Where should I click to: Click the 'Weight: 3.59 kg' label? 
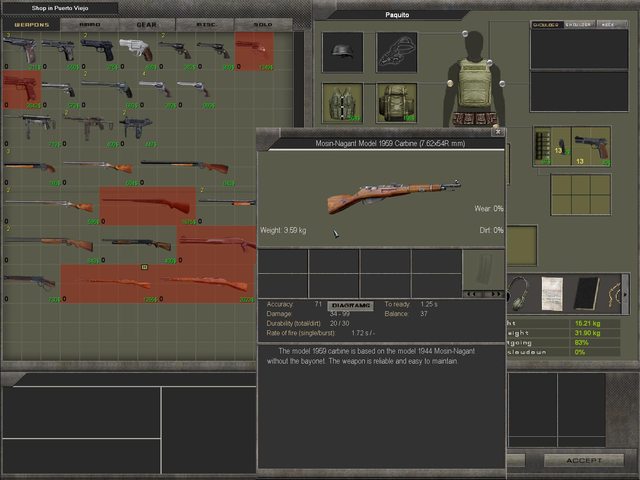click(283, 230)
